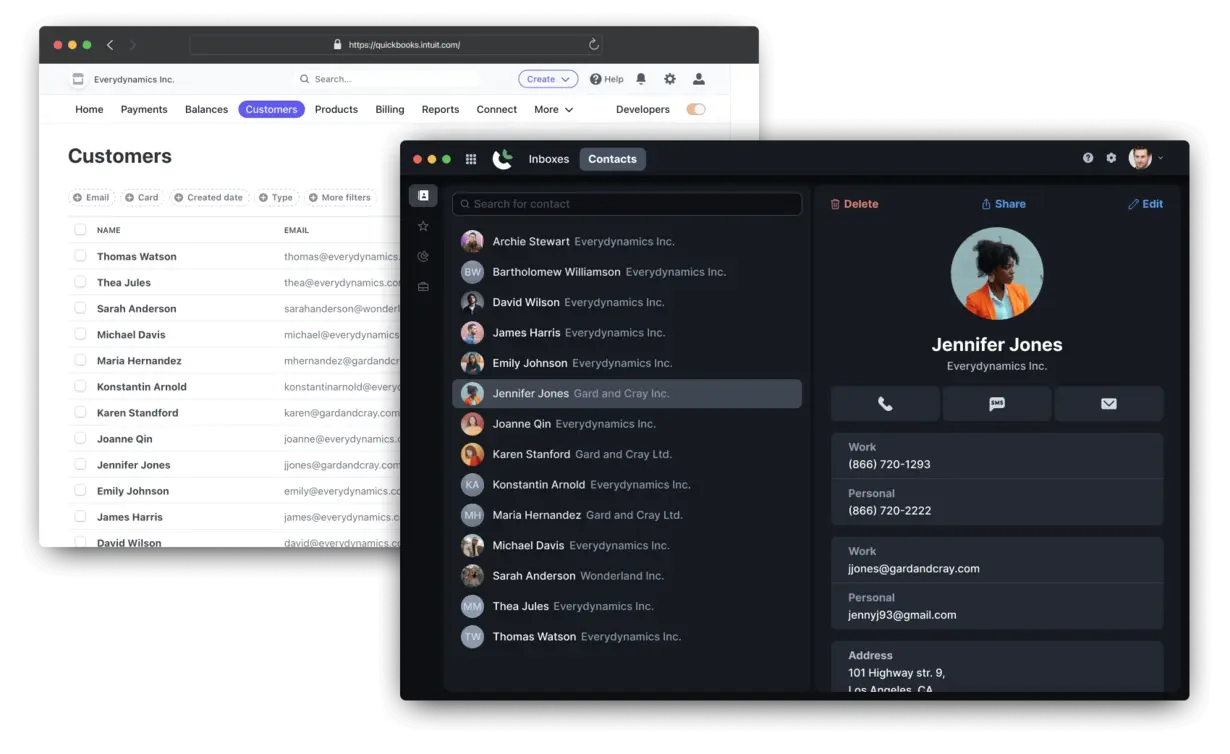Expand the user profile avatar menu
This screenshot has height=754, width=1230.
pos(1145,158)
